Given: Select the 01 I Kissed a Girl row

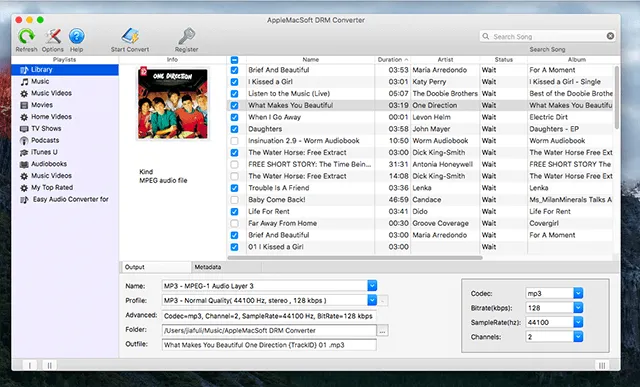Looking at the screenshot, I should tap(420, 247).
